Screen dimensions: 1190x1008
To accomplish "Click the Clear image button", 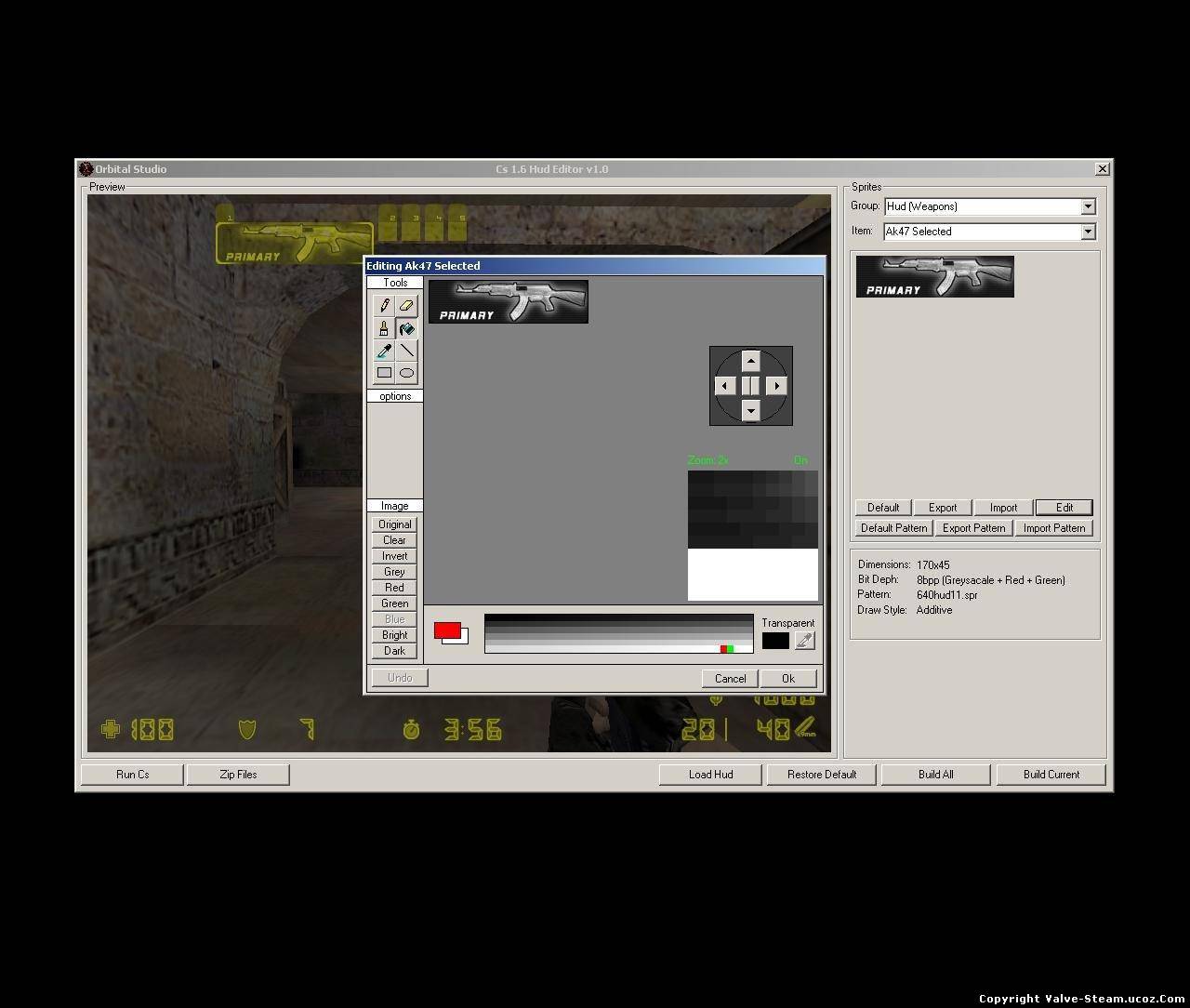I will tap(394, 540).
